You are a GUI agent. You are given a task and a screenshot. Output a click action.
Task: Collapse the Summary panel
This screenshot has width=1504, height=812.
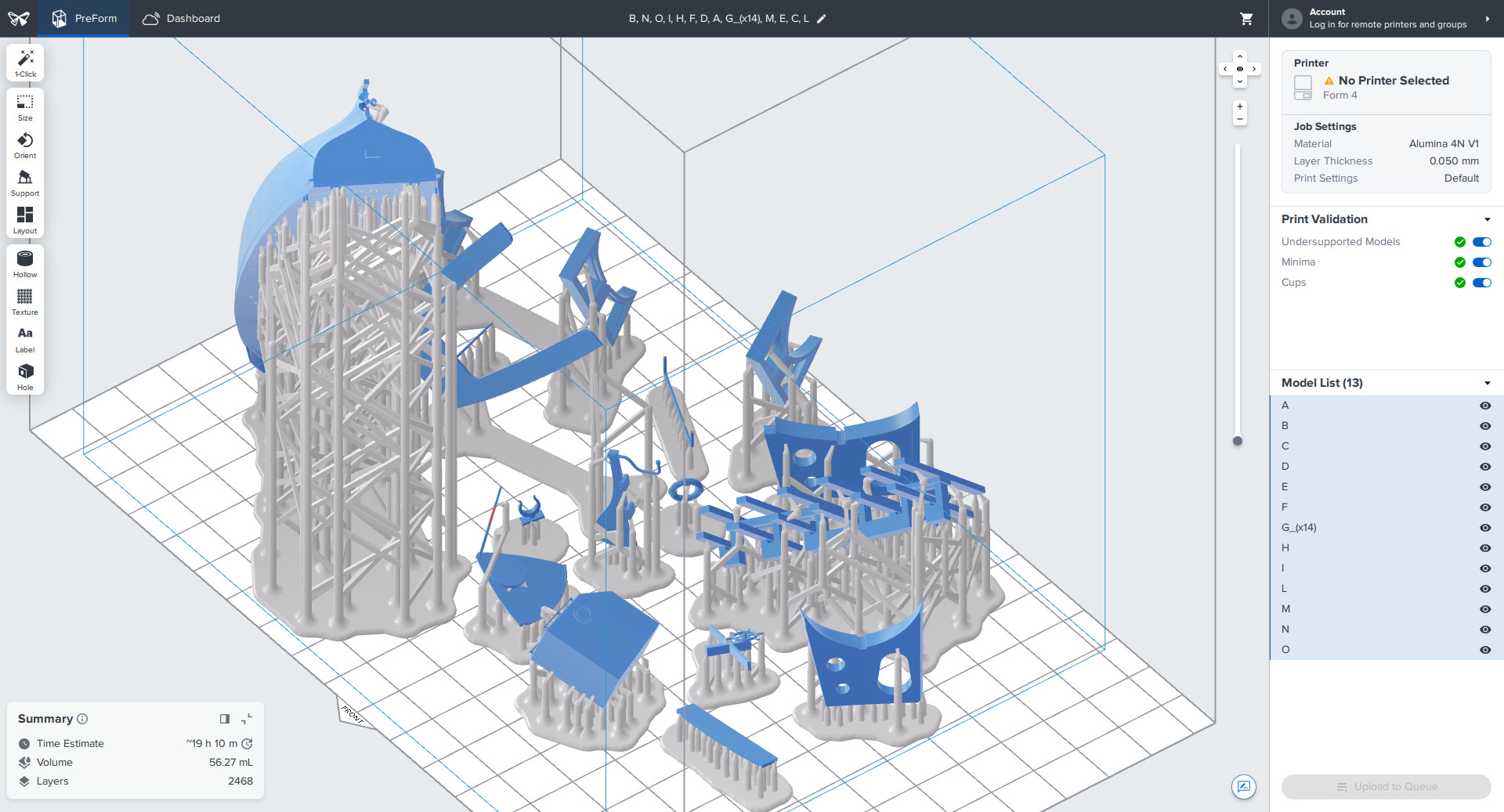point(247,719)
